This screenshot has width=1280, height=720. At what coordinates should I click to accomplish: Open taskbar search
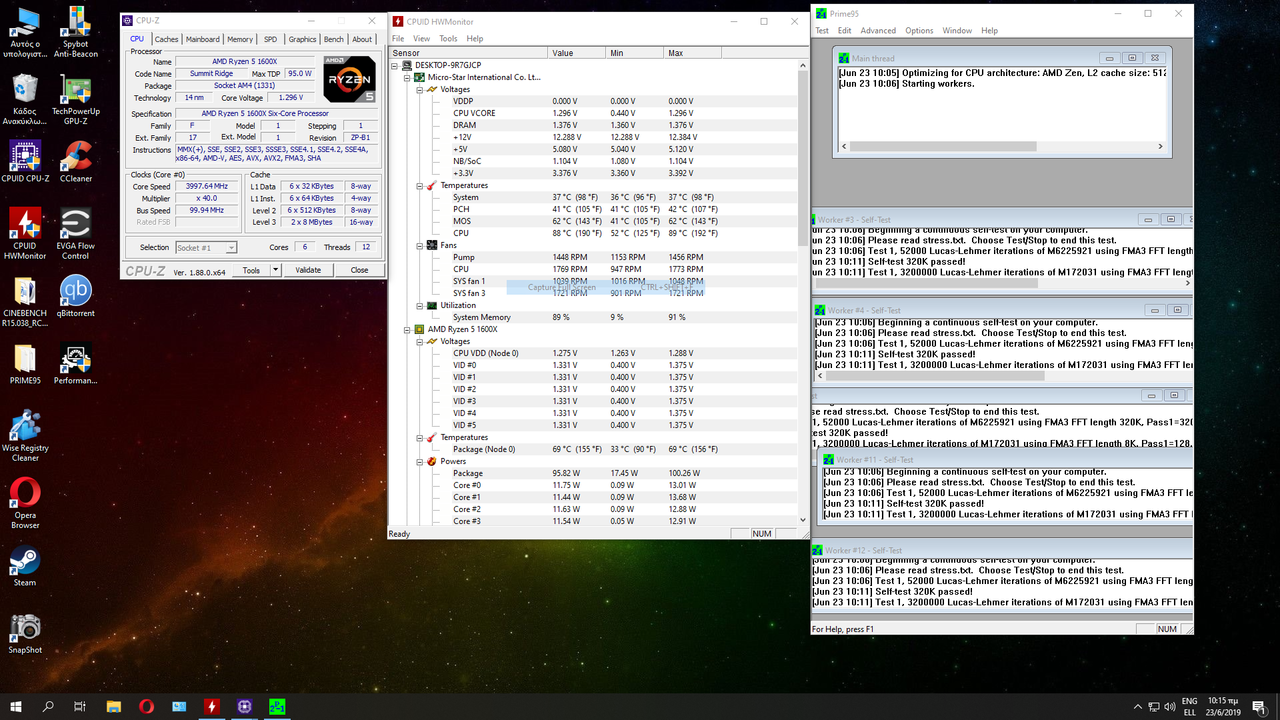(x=48, y=706)
